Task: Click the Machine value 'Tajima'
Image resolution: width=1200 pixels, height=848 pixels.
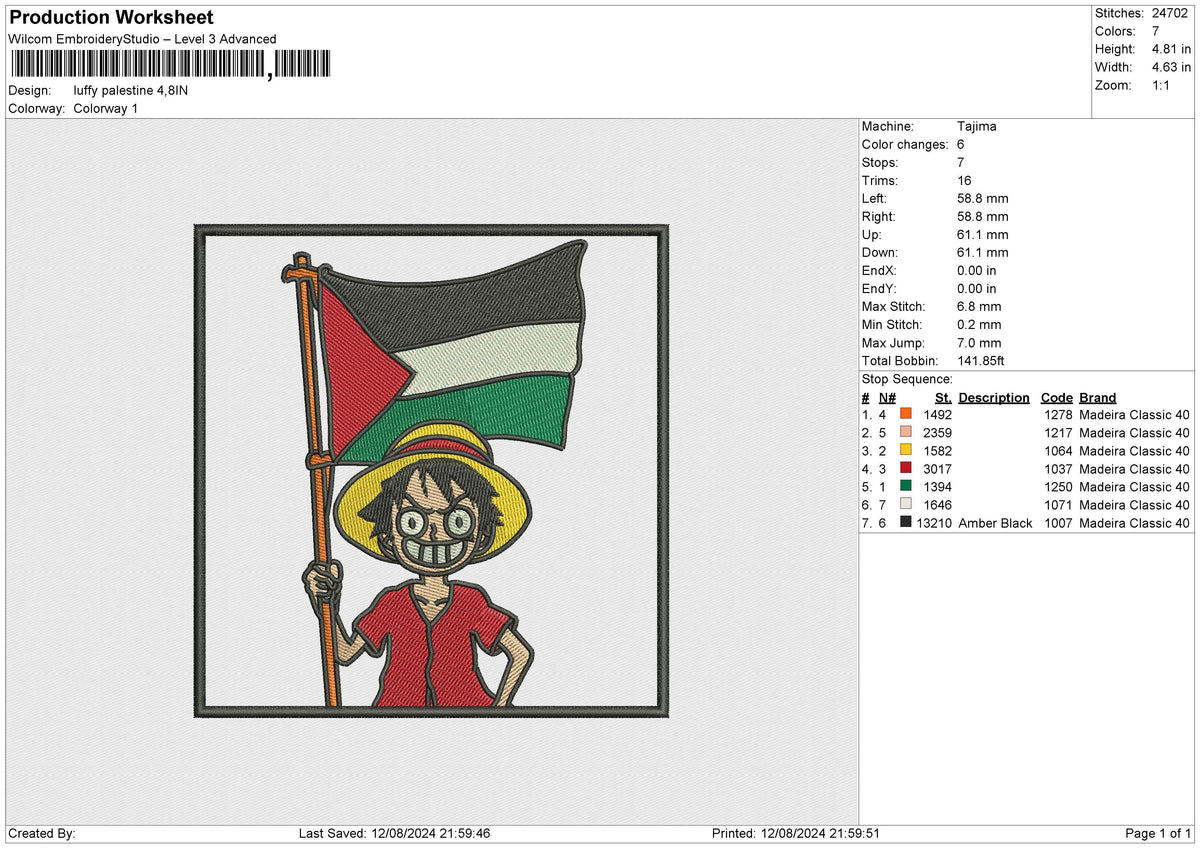Action: 977,126
